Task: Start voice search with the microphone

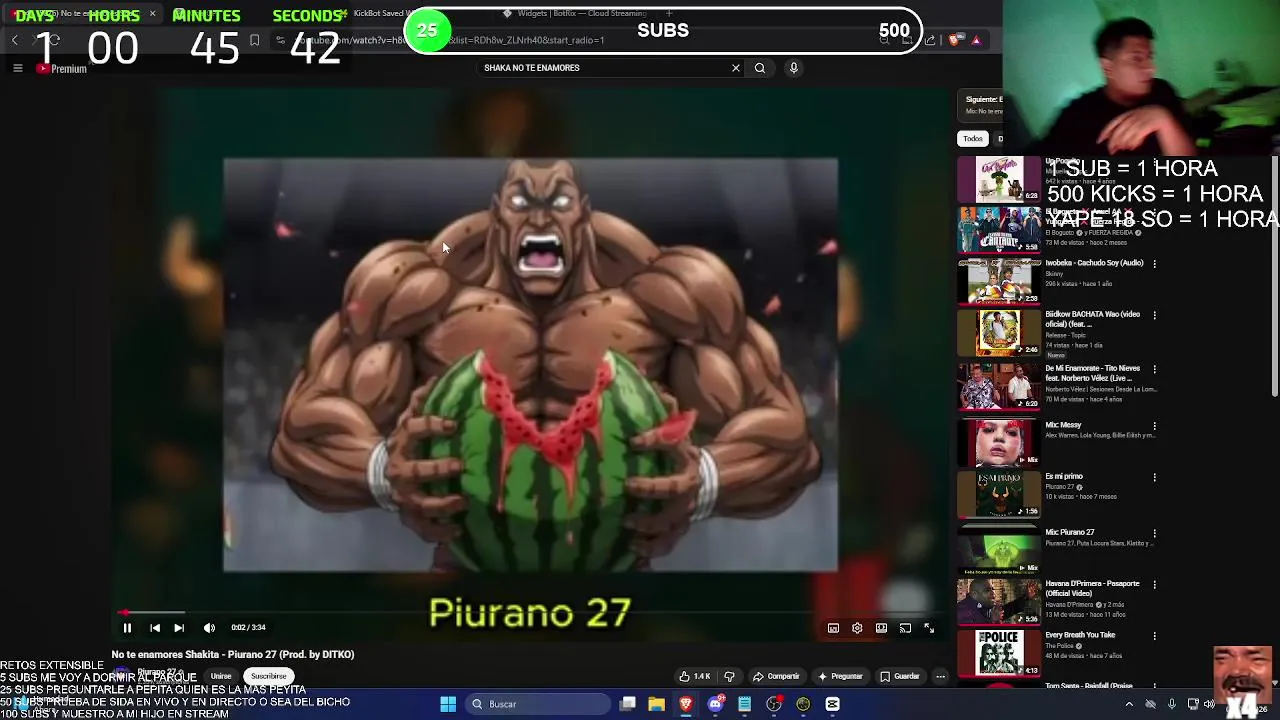Action: [x=794, y=68]
